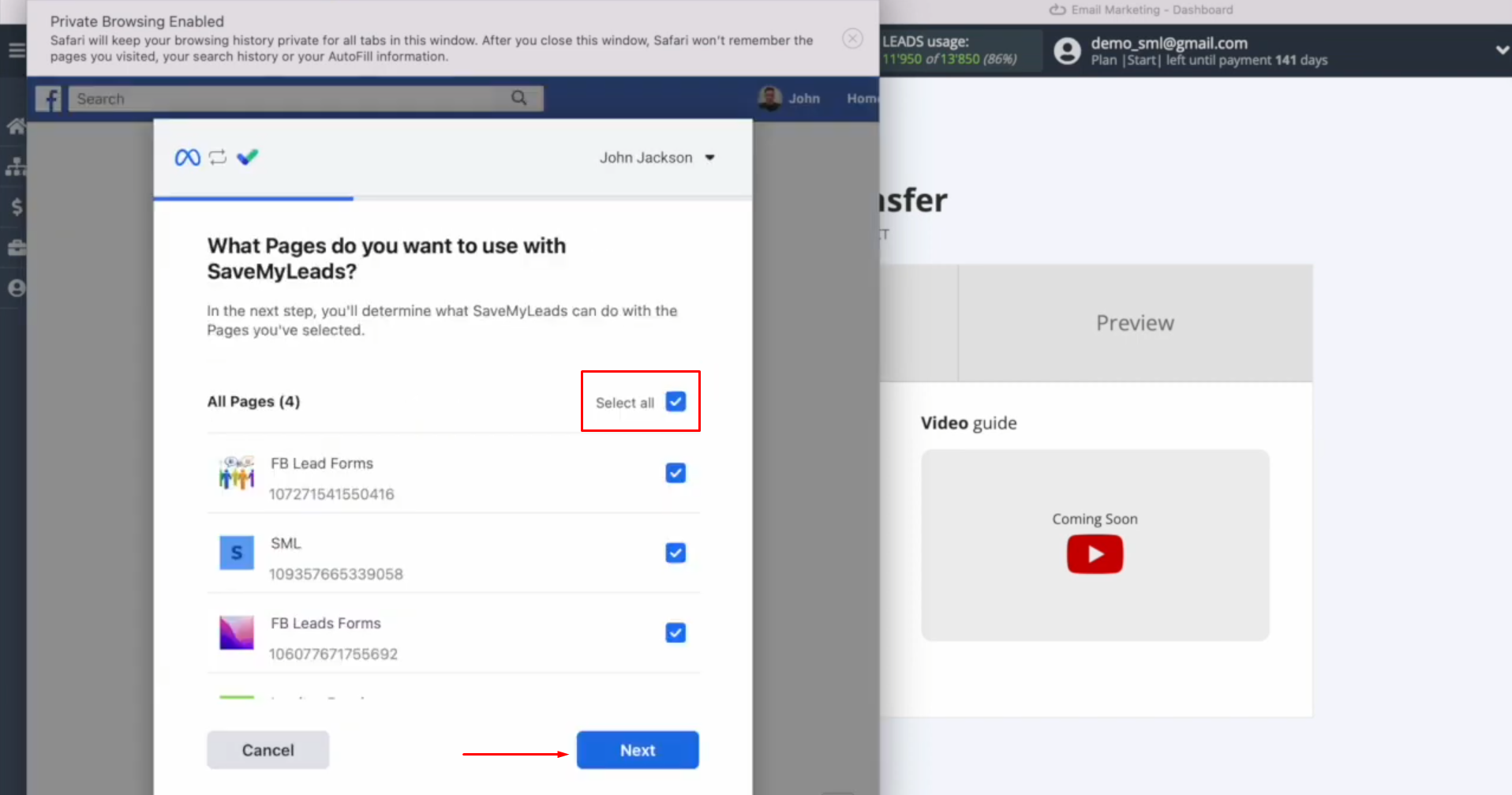Click the account avatar icon next to email
1512x795 pixels.
[1067, 51]
